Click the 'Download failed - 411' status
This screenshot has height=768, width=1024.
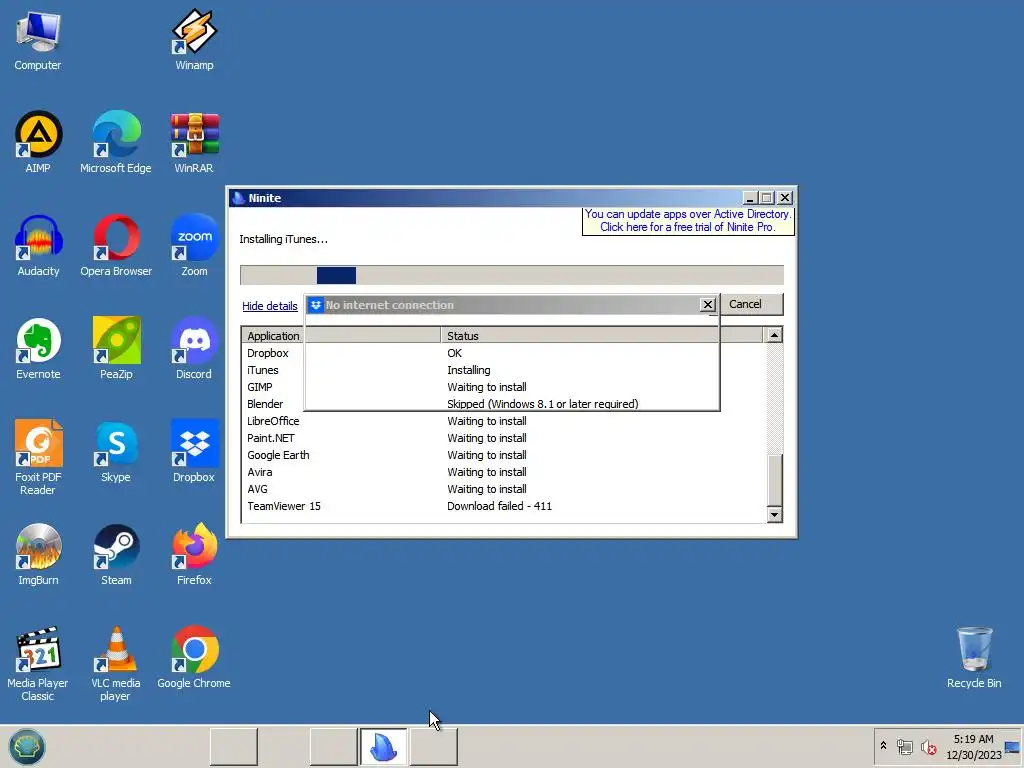[499, 506]
